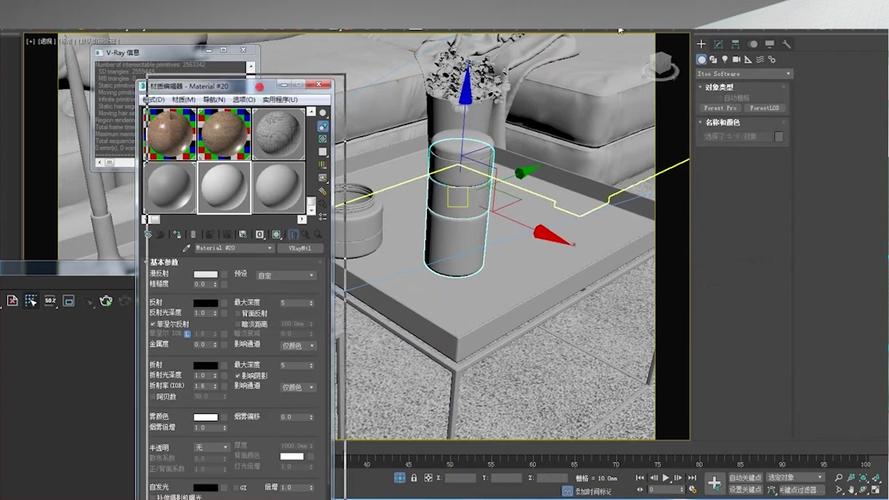
Task: Open the Create tab in command panel
Action: 702,44
